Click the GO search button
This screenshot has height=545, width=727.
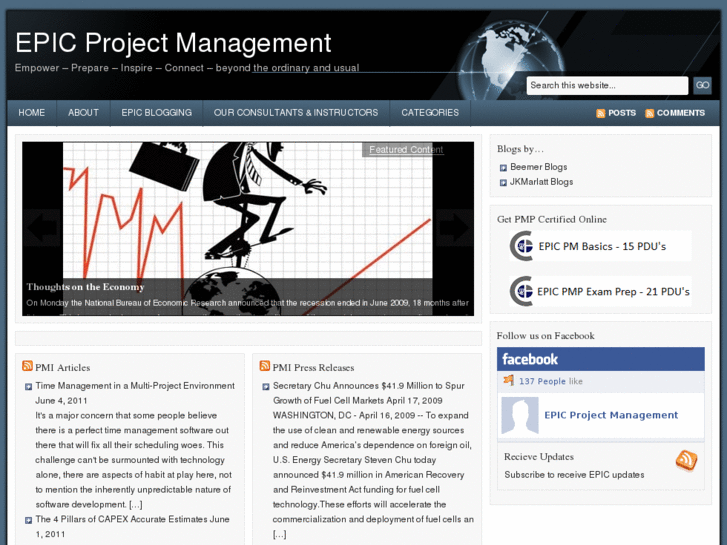(x=702, y=85)
